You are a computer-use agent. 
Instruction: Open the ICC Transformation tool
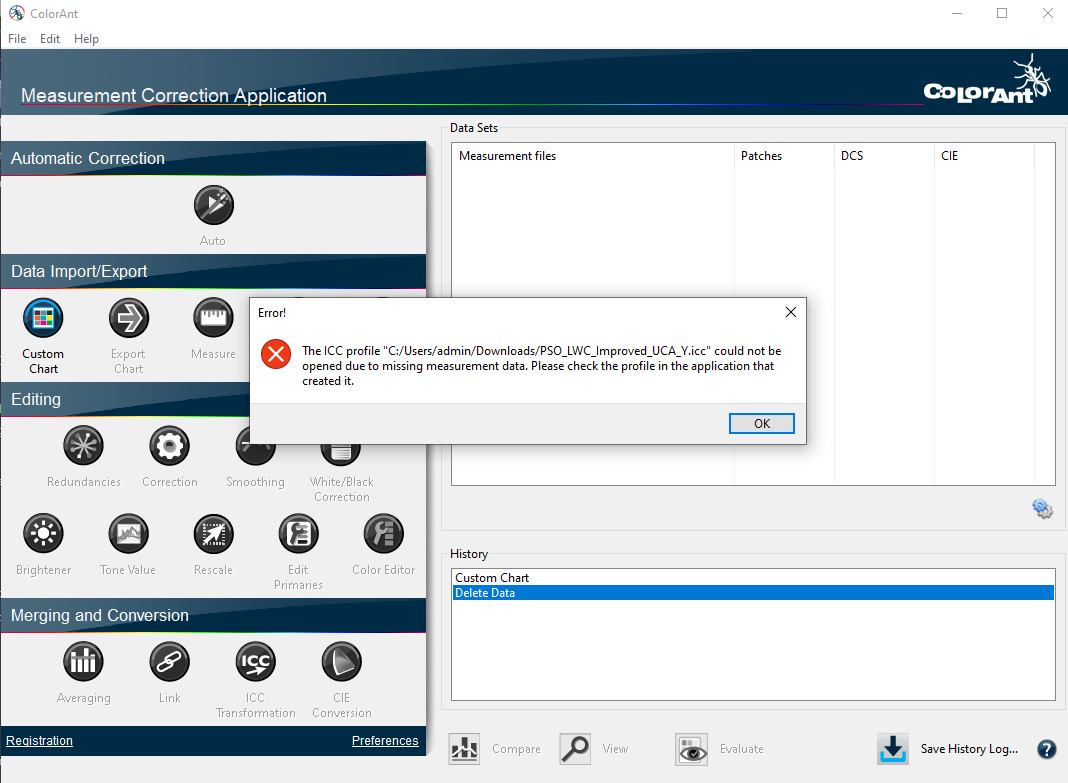point(255,661)
